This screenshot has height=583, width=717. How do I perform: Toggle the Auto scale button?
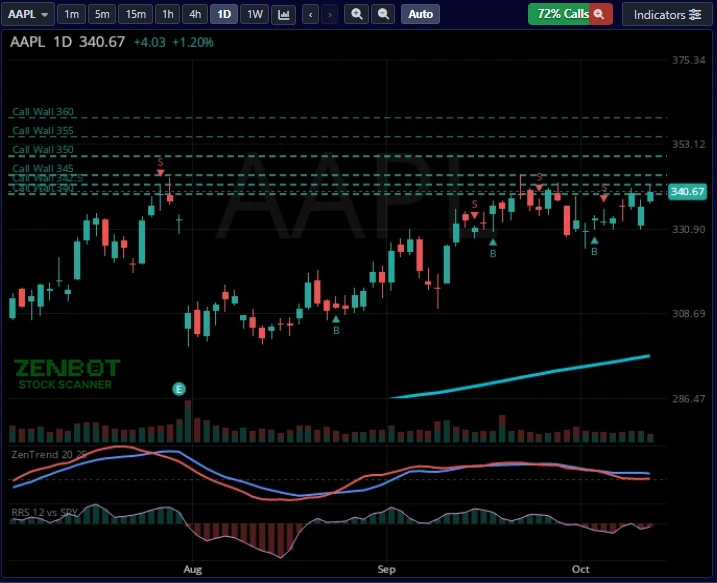[421, 14]
